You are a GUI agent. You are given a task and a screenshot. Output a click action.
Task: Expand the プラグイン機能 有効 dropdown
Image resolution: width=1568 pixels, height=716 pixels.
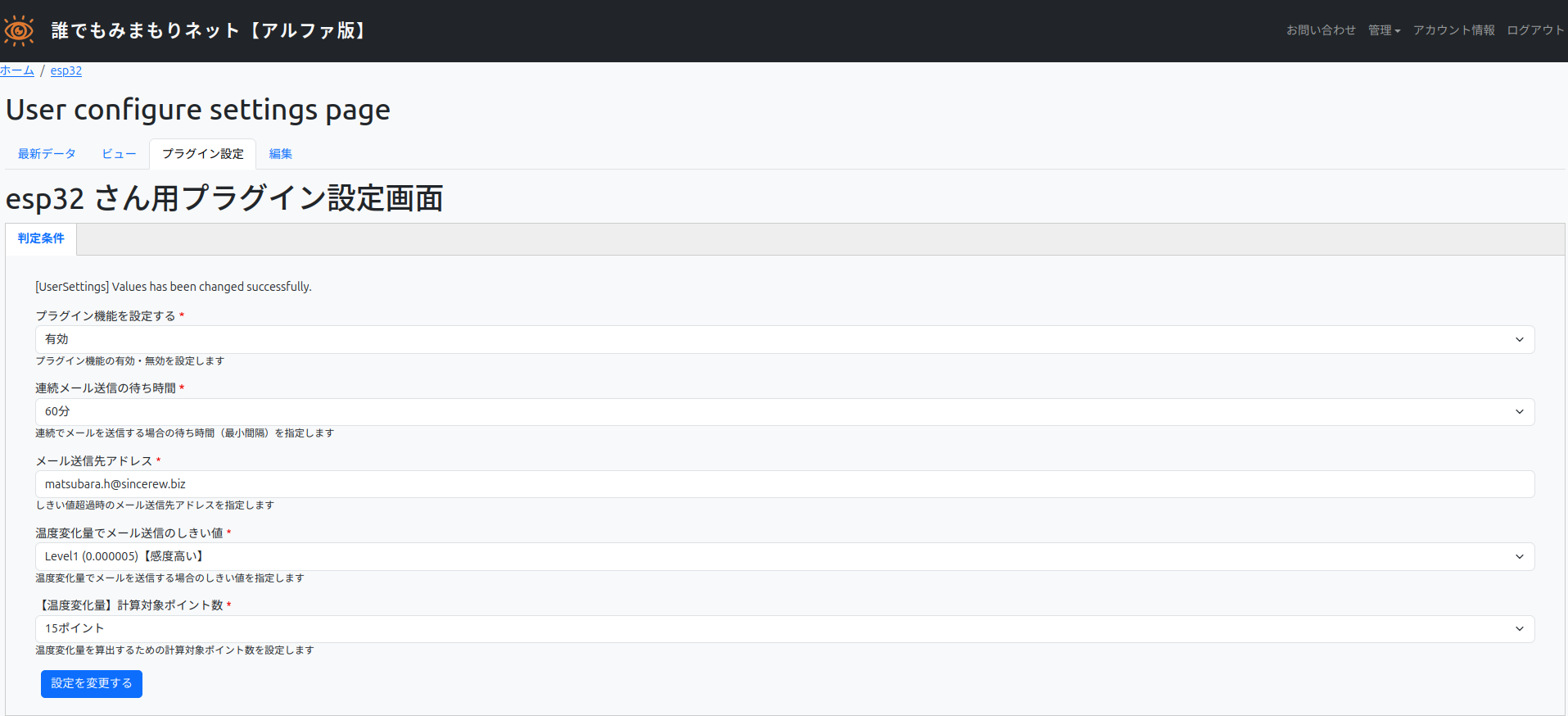tap(784, 339)
